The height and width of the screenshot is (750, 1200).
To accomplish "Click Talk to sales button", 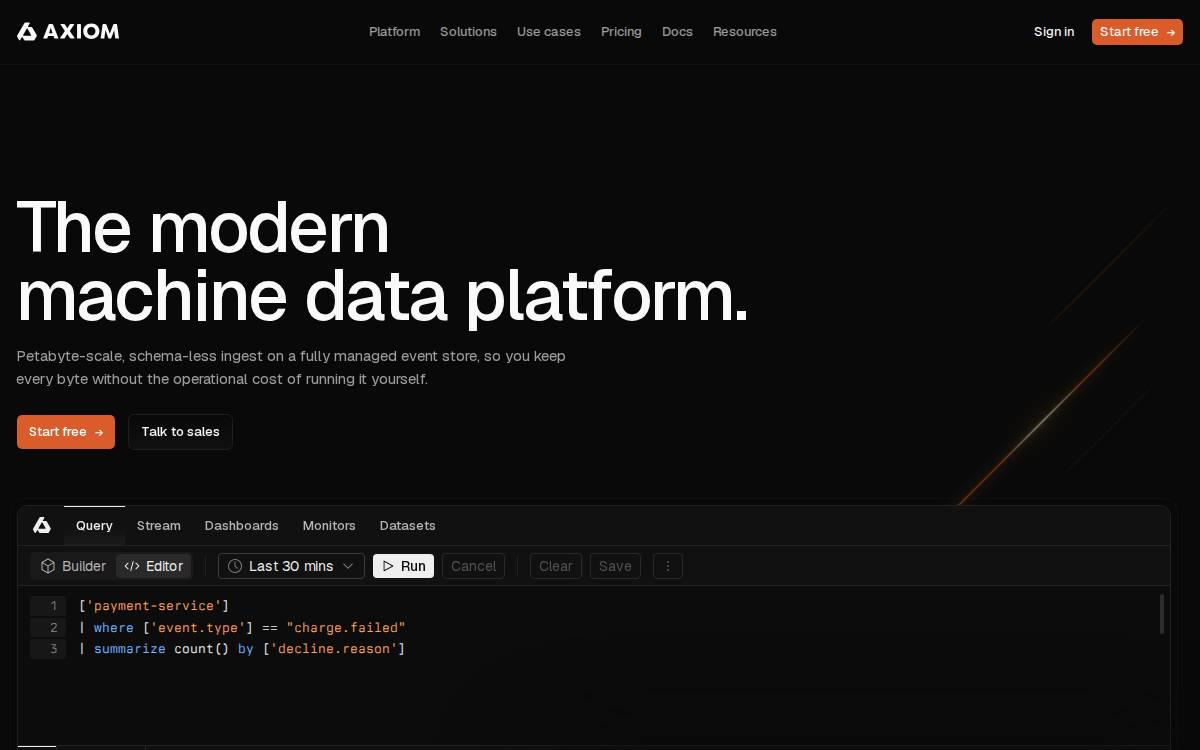I will click(x=180, y=432).
